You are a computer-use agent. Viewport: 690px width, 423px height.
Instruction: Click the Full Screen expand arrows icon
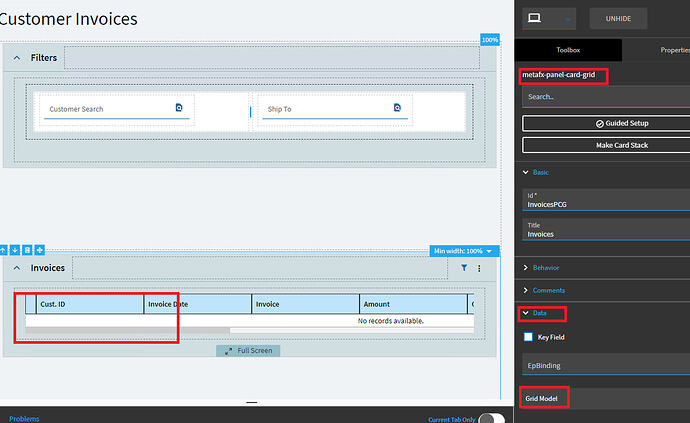pyautogui.click(x=228, y=351)
